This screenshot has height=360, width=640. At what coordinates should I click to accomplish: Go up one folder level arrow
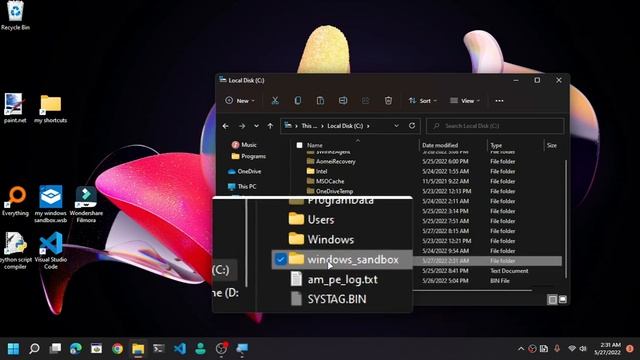[270, 126]
